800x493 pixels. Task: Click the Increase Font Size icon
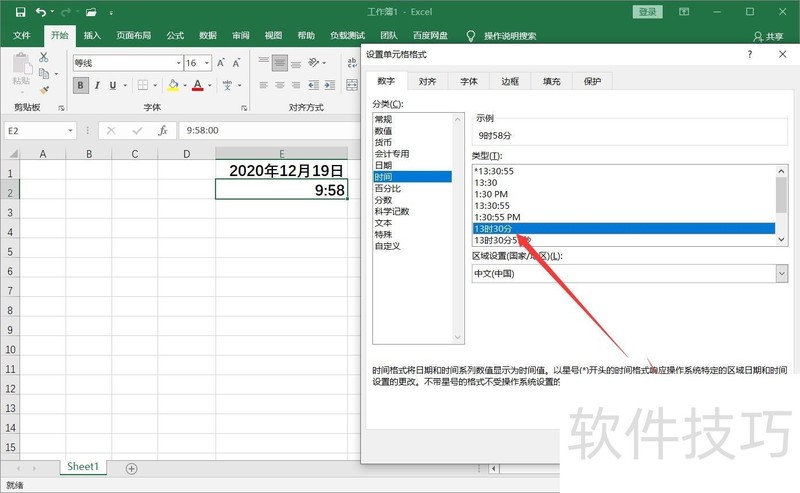(x=220, y=62)
